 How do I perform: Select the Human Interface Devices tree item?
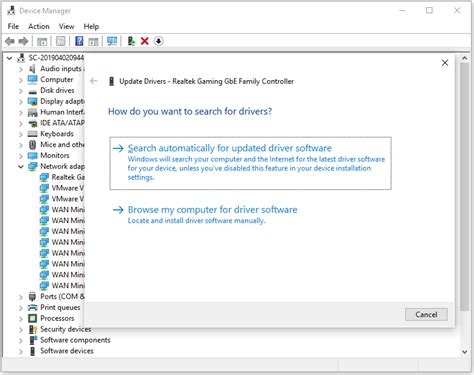click(x=56, y=112)
